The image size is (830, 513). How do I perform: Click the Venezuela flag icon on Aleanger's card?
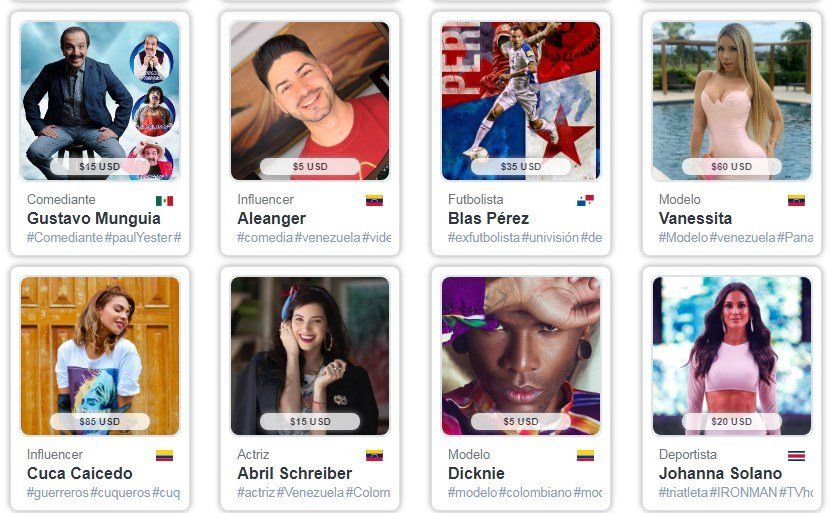[374, 201]
